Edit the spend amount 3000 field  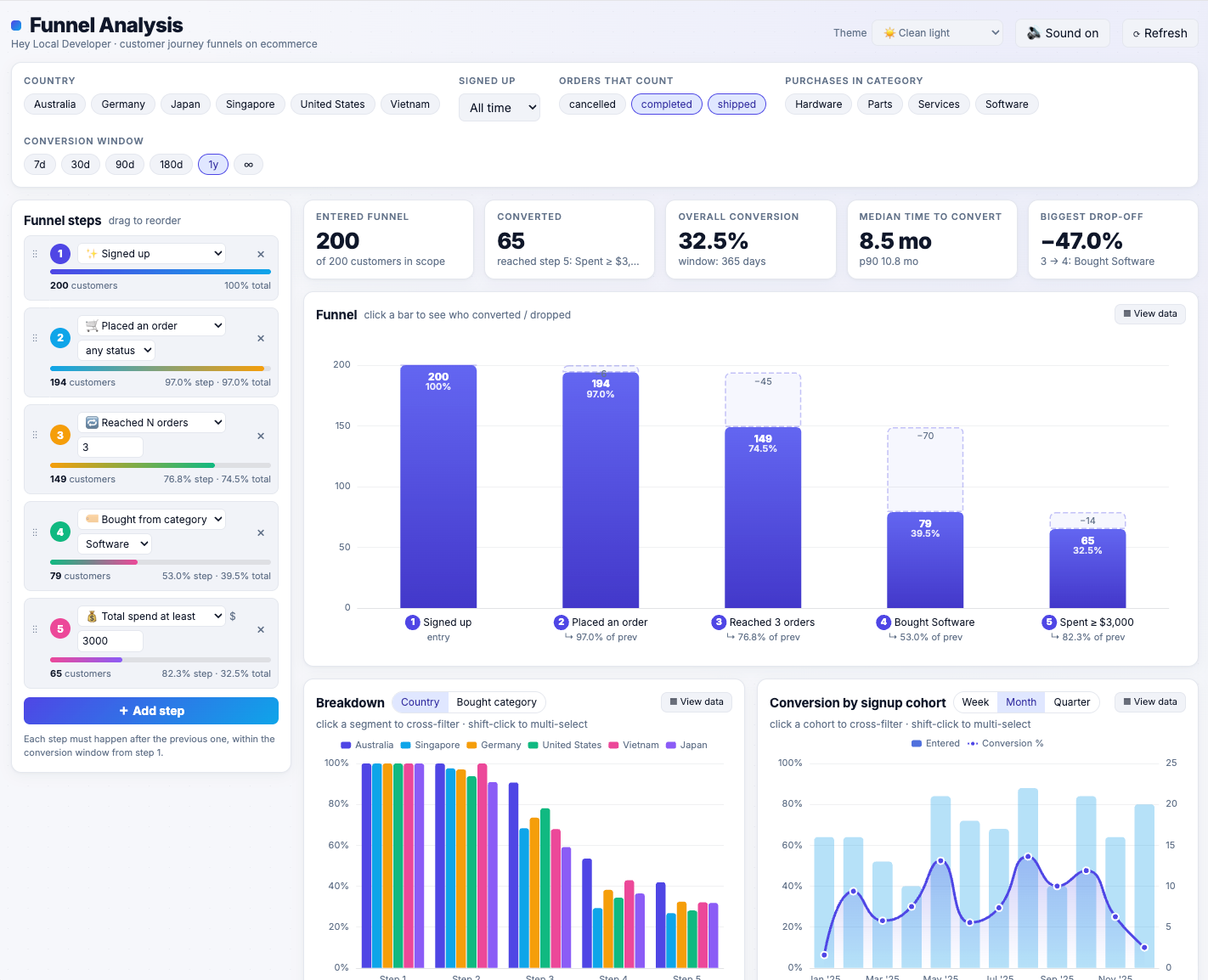110,641
